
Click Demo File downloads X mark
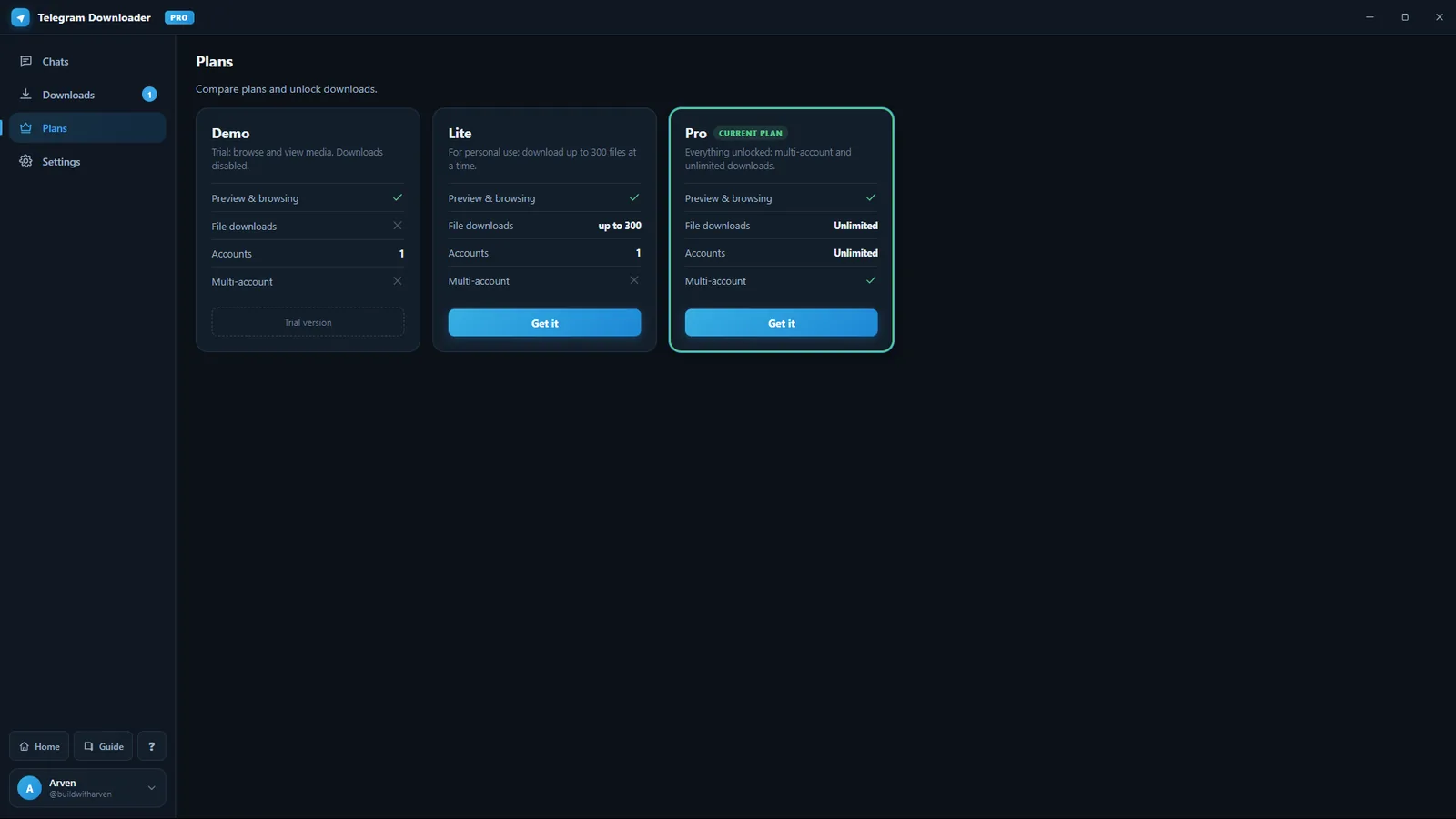tap(398, 226)
